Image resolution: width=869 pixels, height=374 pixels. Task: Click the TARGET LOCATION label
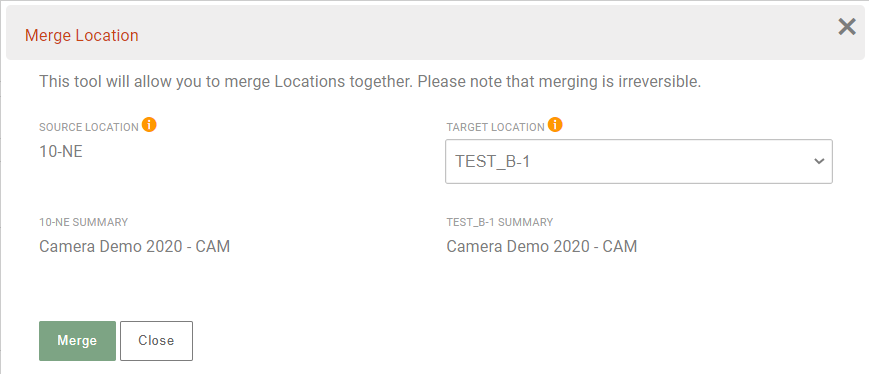point(495,127)
